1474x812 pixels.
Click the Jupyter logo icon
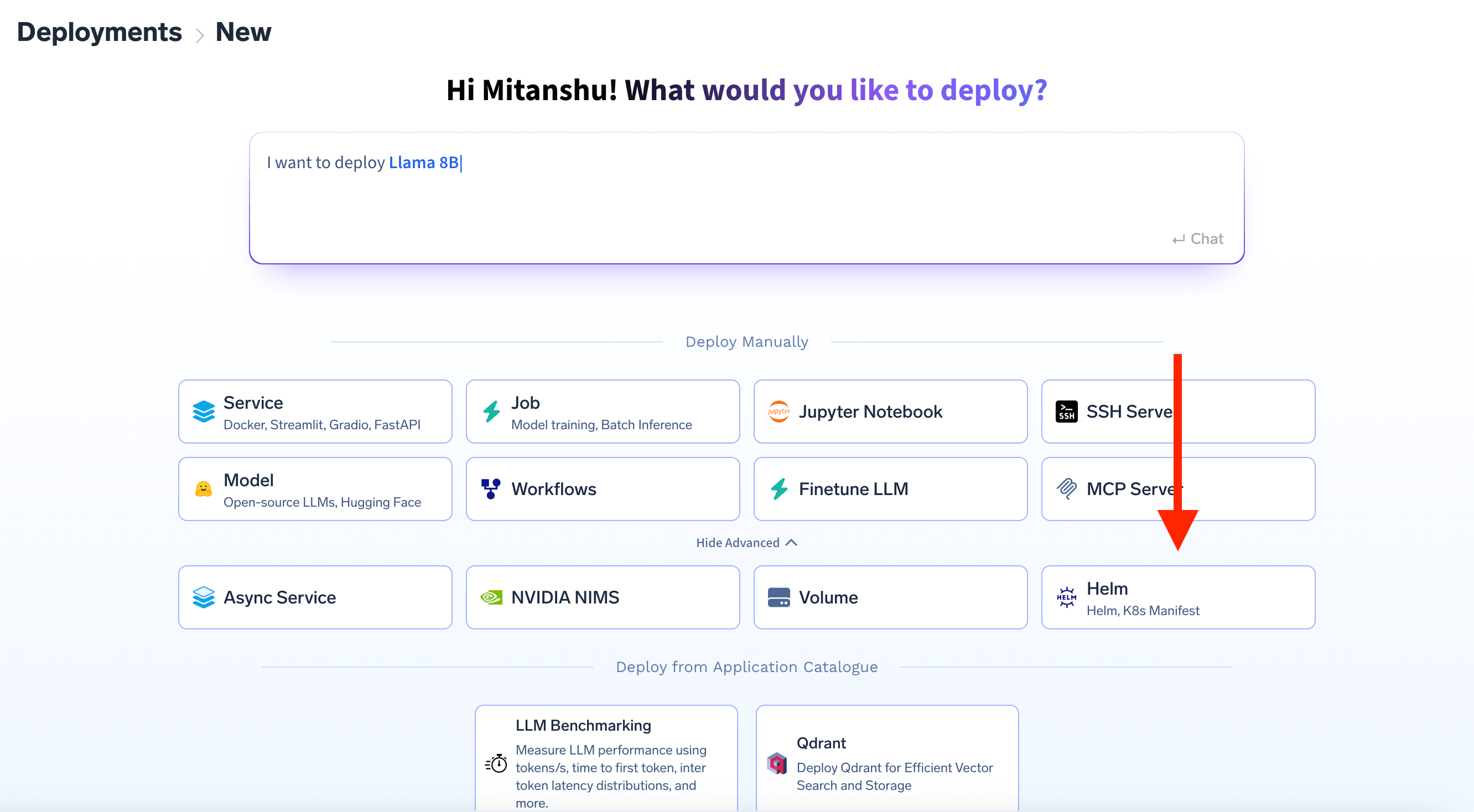point(778,411)
